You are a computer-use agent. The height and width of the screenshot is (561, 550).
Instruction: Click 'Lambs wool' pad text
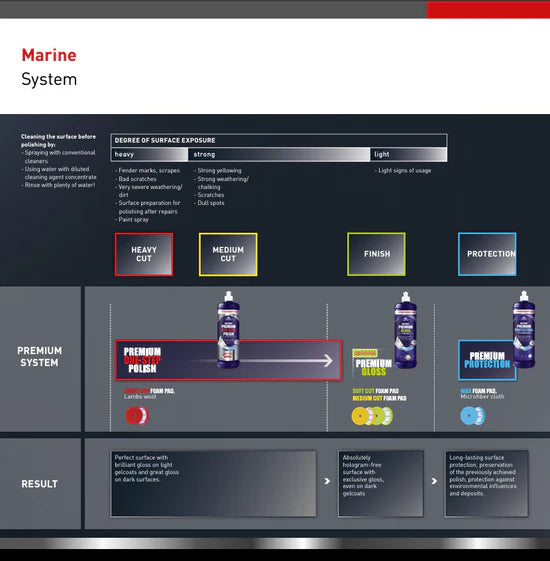[140, 396]
